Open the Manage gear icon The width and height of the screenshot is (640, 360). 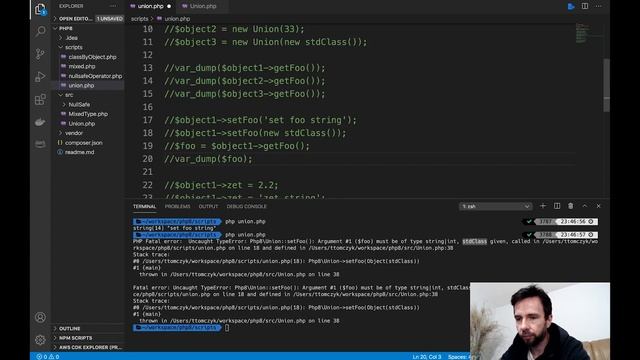tap(40, 340)
